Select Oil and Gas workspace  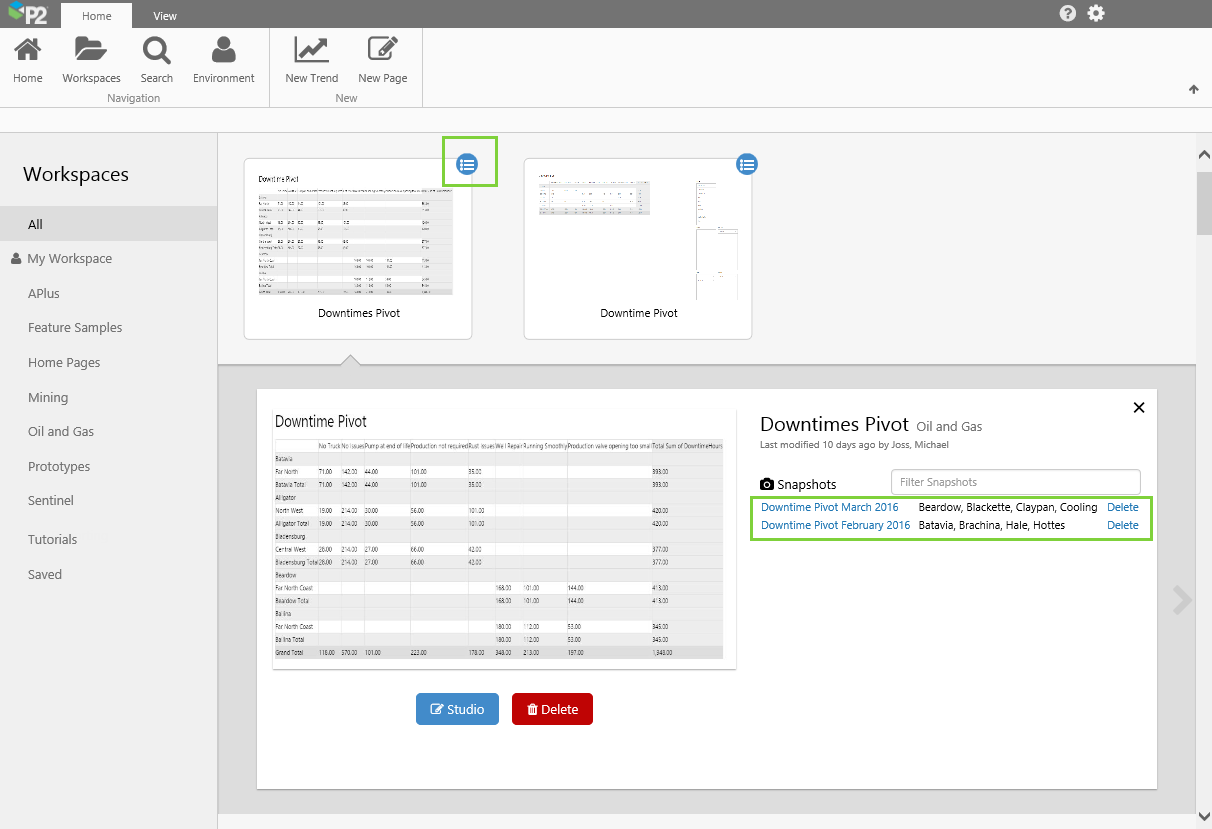pos(61,432)
